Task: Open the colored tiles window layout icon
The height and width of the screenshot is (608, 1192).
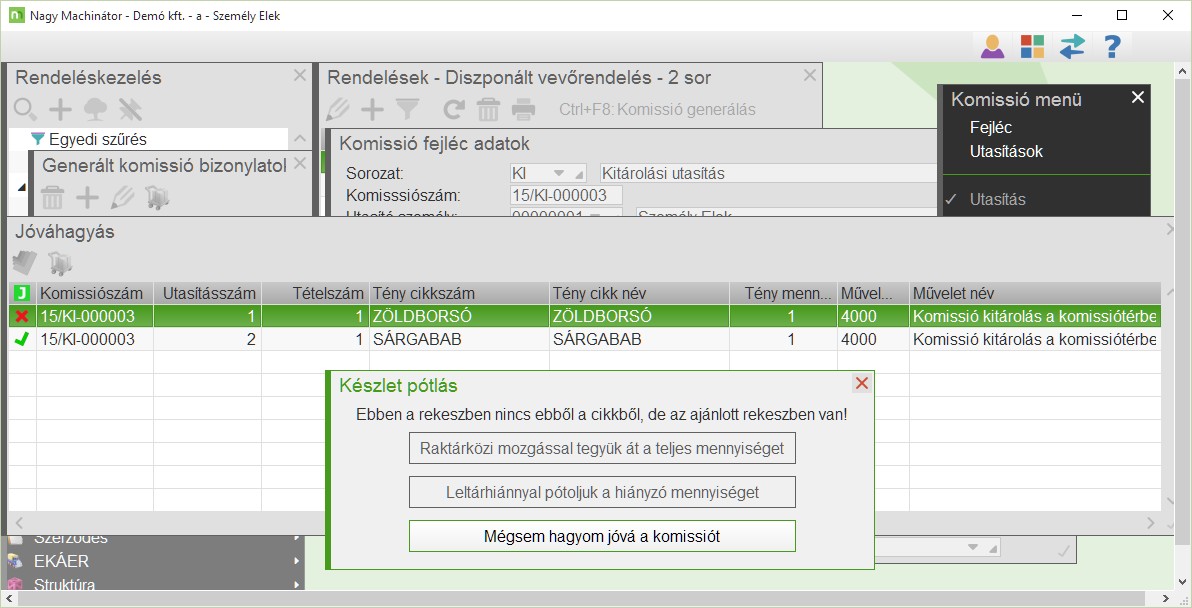Action: [1032, 46]
